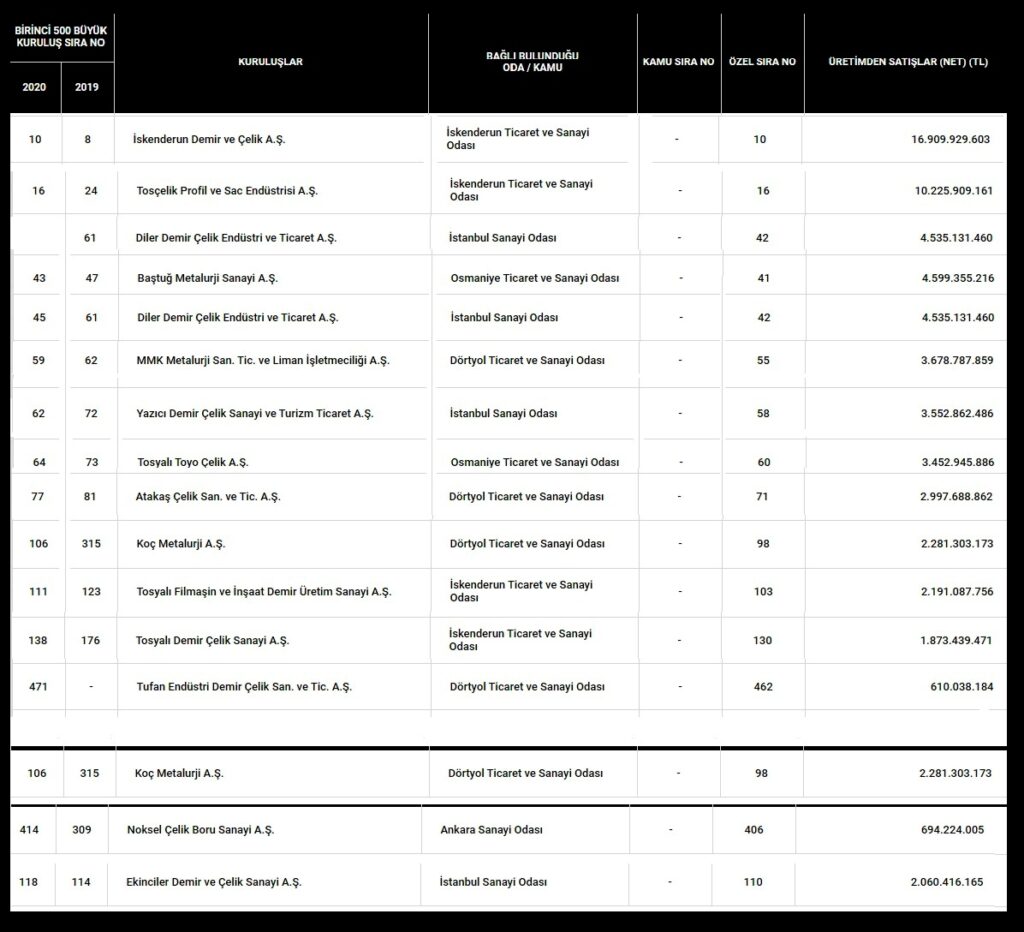Click the KAMU SIRA NO column header
Viewport: 1024px width, 932px height.
tap(678, 62)
